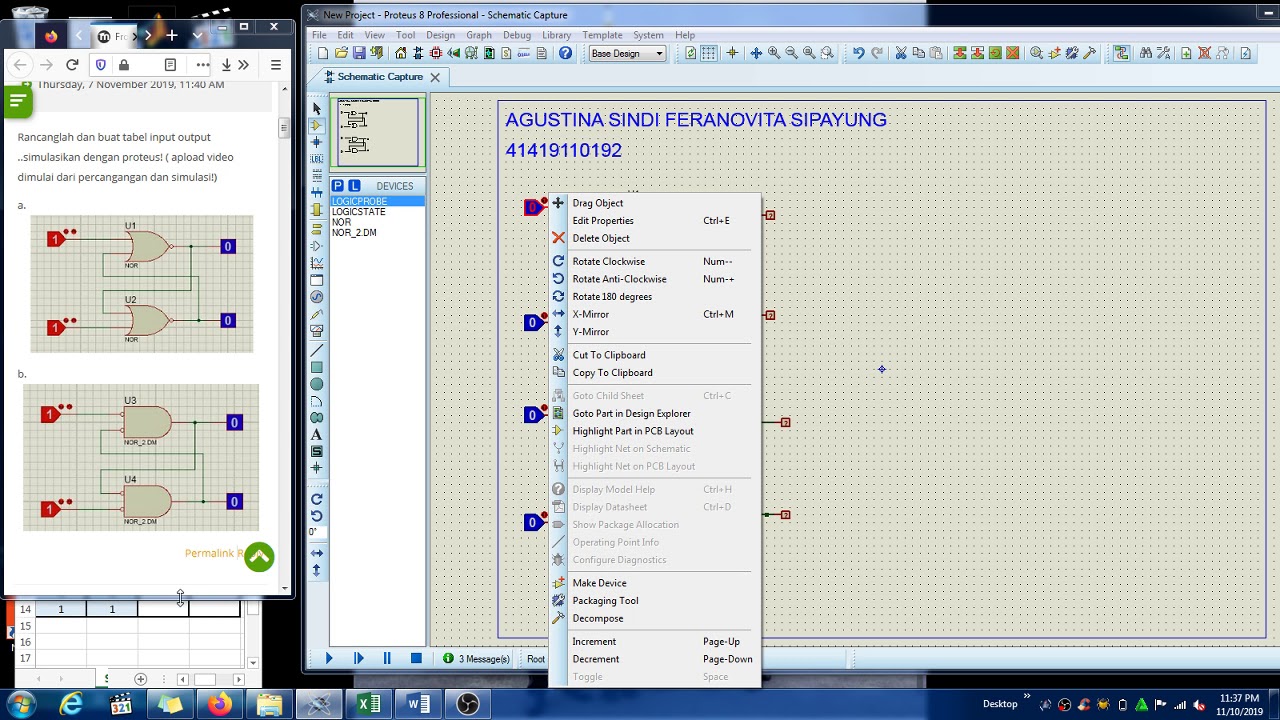1280x720 pixels.
Task: Click the X-Mirror horizontal flip tool
Action: pos(317,553)
